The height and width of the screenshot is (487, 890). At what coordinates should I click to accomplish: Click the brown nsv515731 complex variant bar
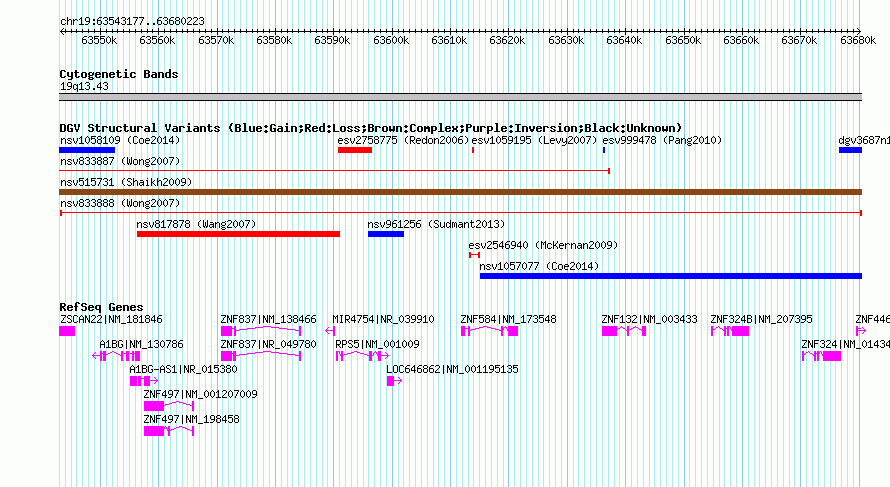click(460, 192)
